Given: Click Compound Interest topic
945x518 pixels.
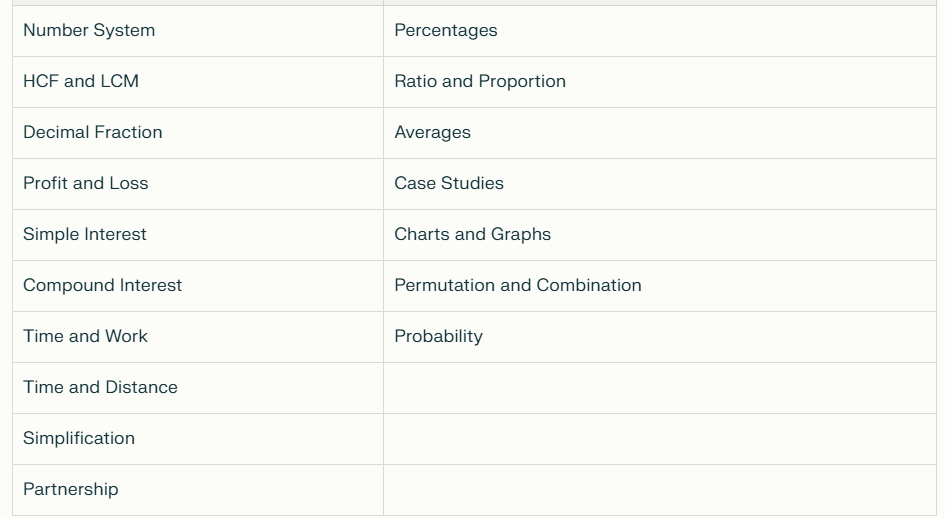Looking at the screenshot, I should click(102, 285).
